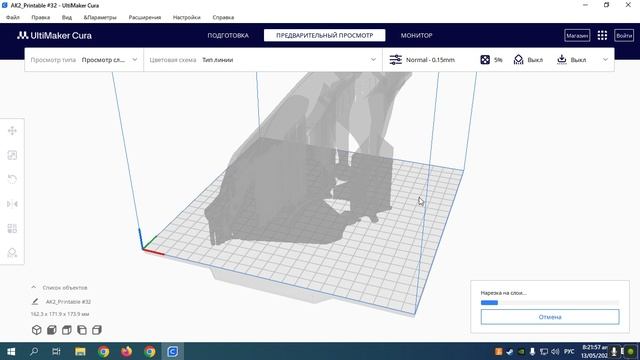
Task: Open Task View on taskbar
Action: (56, 351)
